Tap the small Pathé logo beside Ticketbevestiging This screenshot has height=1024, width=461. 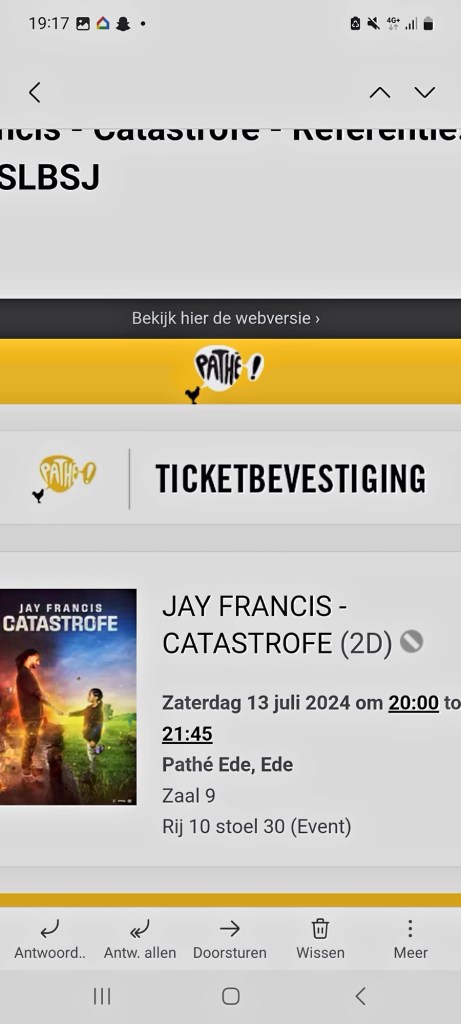(63, 478)
